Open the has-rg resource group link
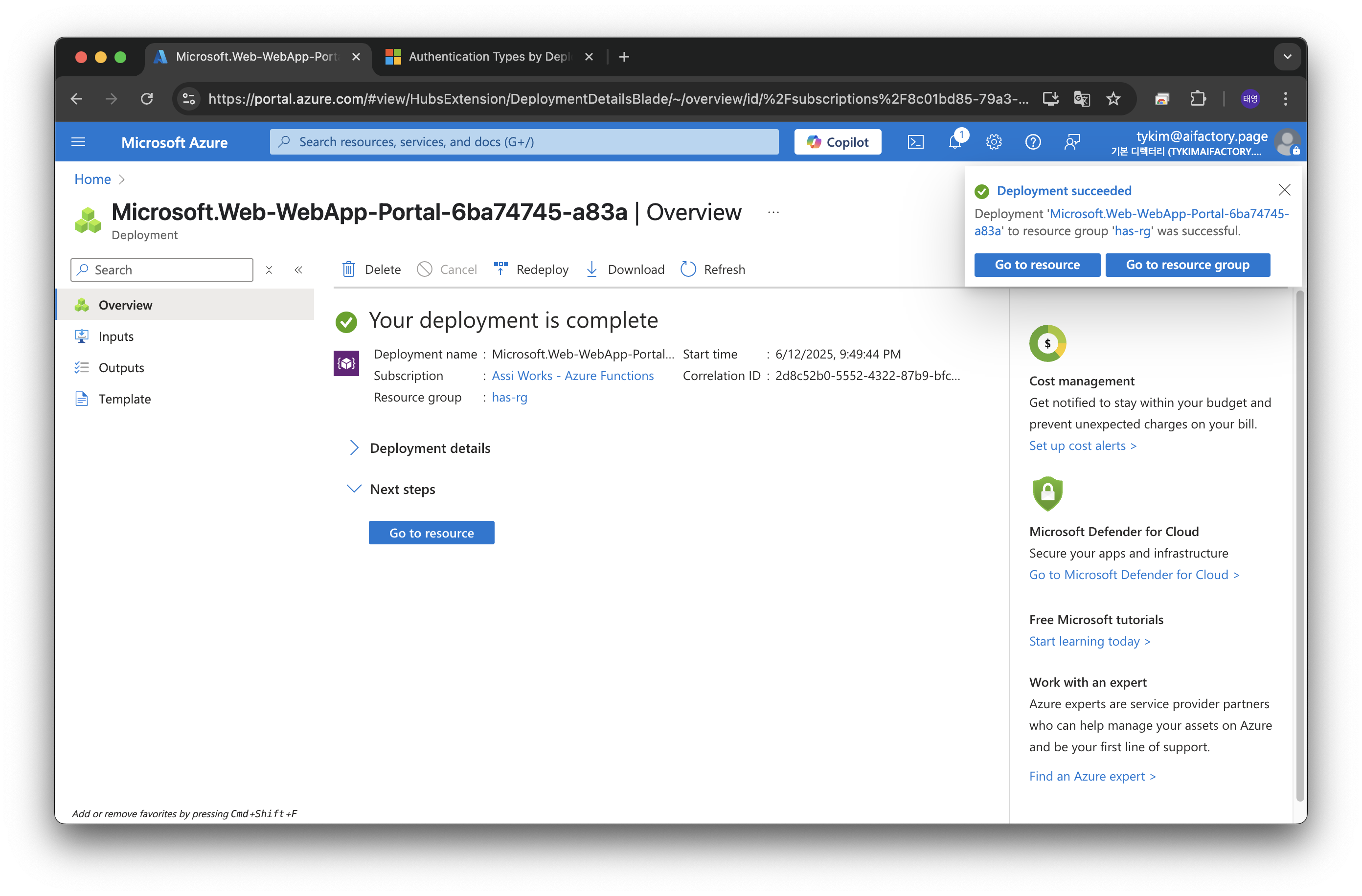The height and width of the screenshot is (896, 1362). [509, 397]
